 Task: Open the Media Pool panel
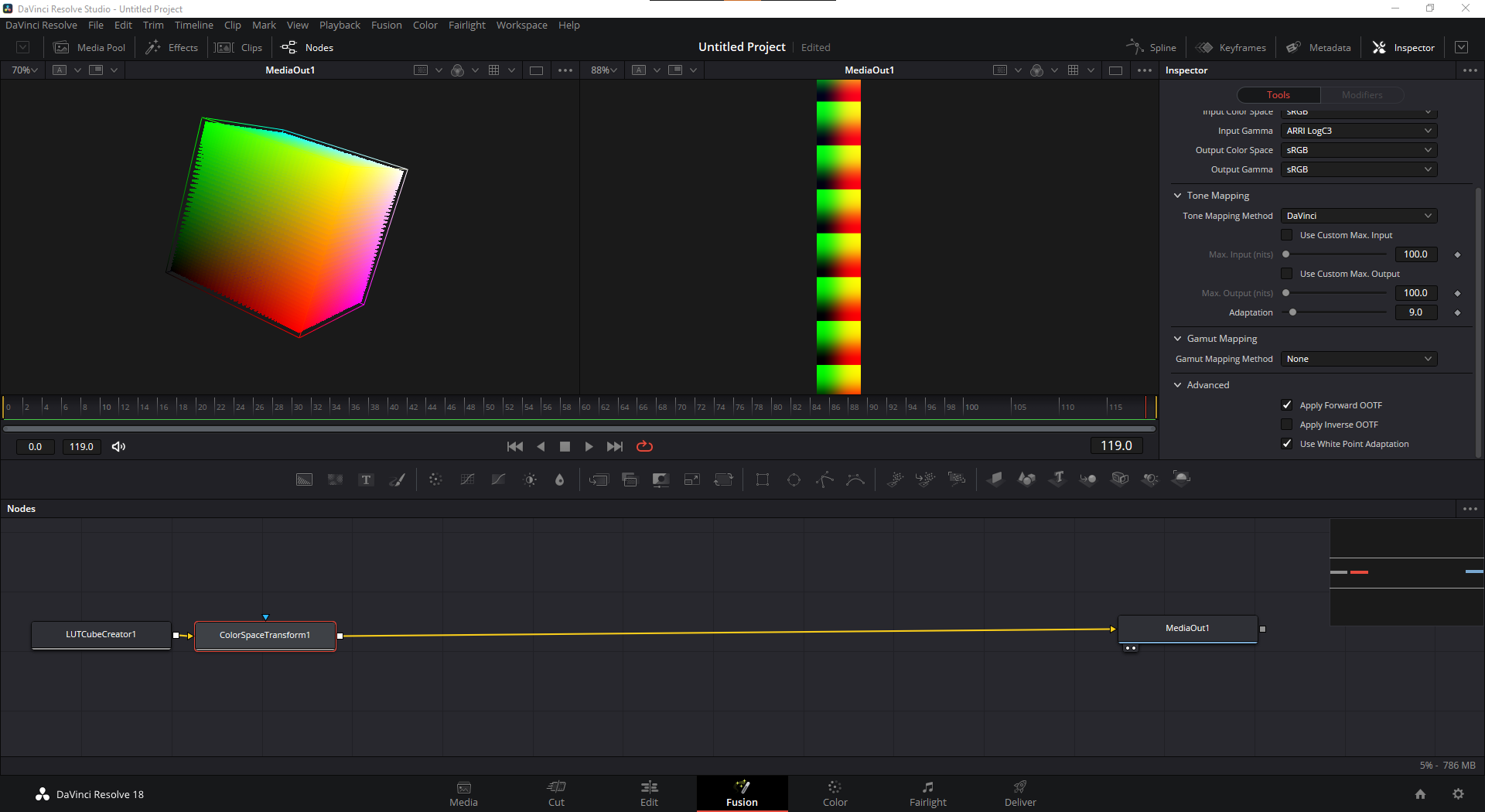(x=89, y=47)
